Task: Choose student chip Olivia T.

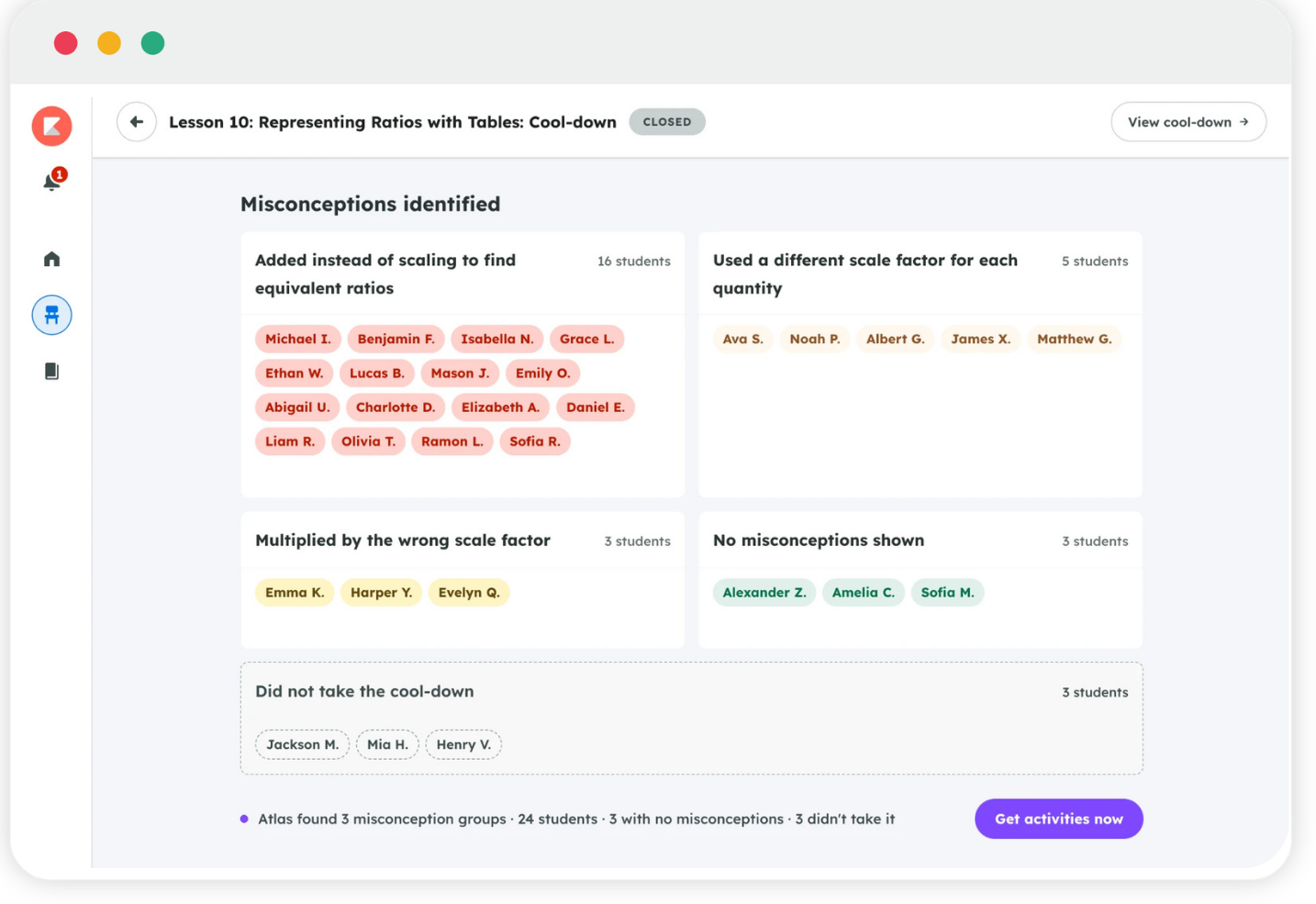Action: 369,441
